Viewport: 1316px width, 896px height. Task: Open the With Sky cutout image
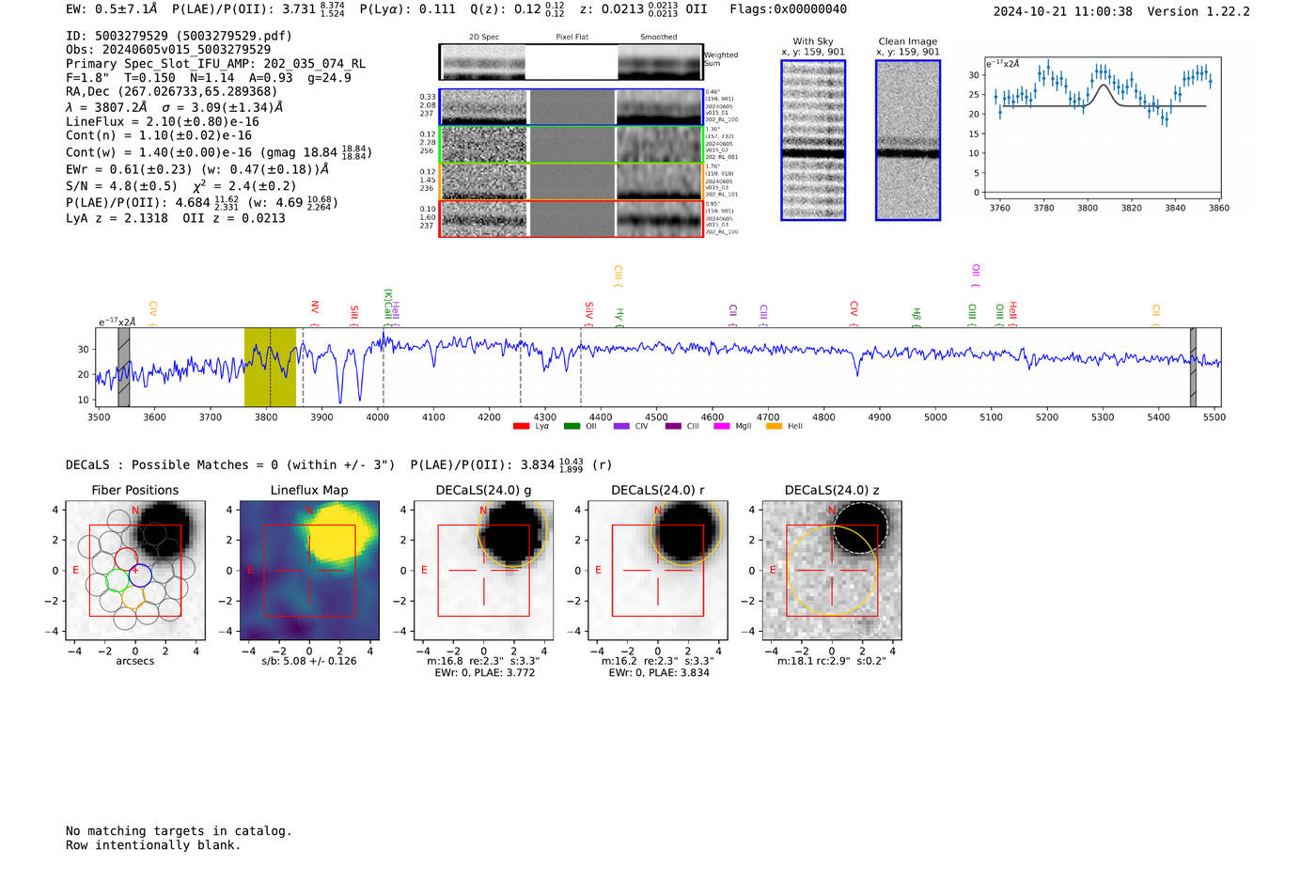[813, 140]
